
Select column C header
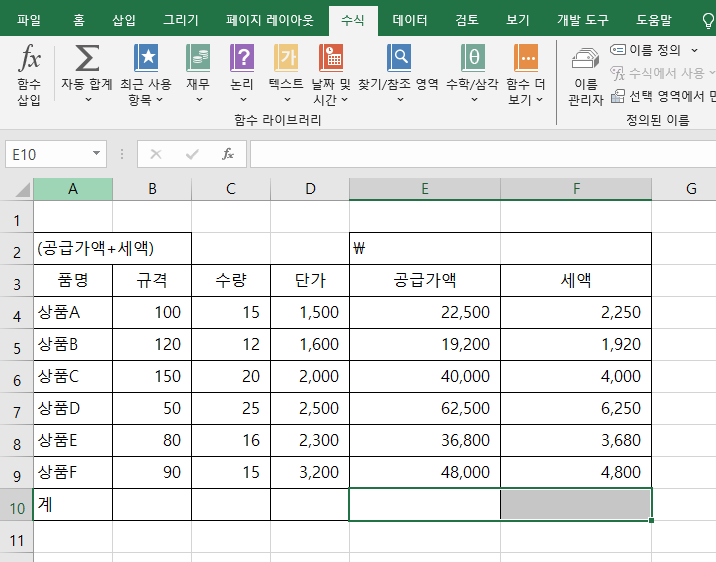(x=231, y=189)
